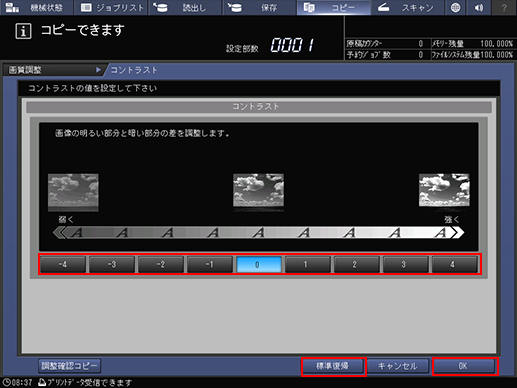Click the 強く label
Viewport: 517px width, 388px height.
click(452, 219)
